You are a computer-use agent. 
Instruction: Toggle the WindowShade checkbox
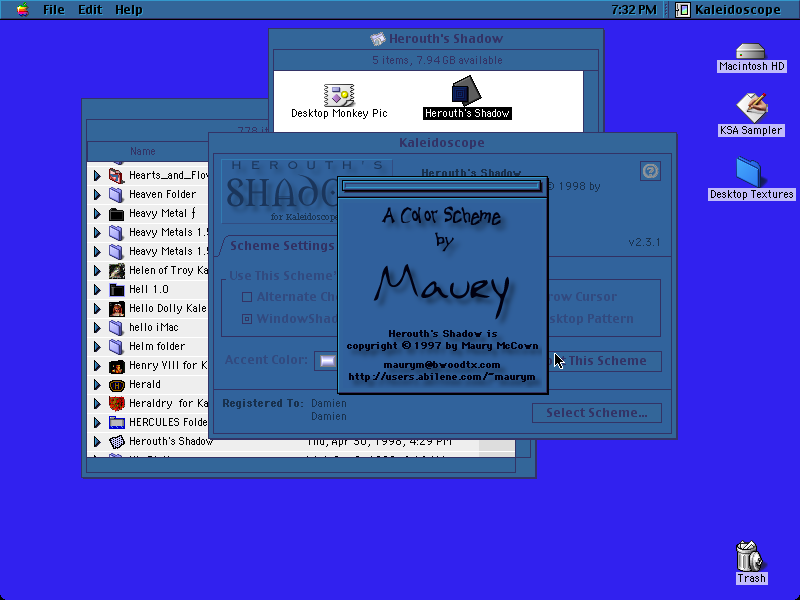click(247, 319)
